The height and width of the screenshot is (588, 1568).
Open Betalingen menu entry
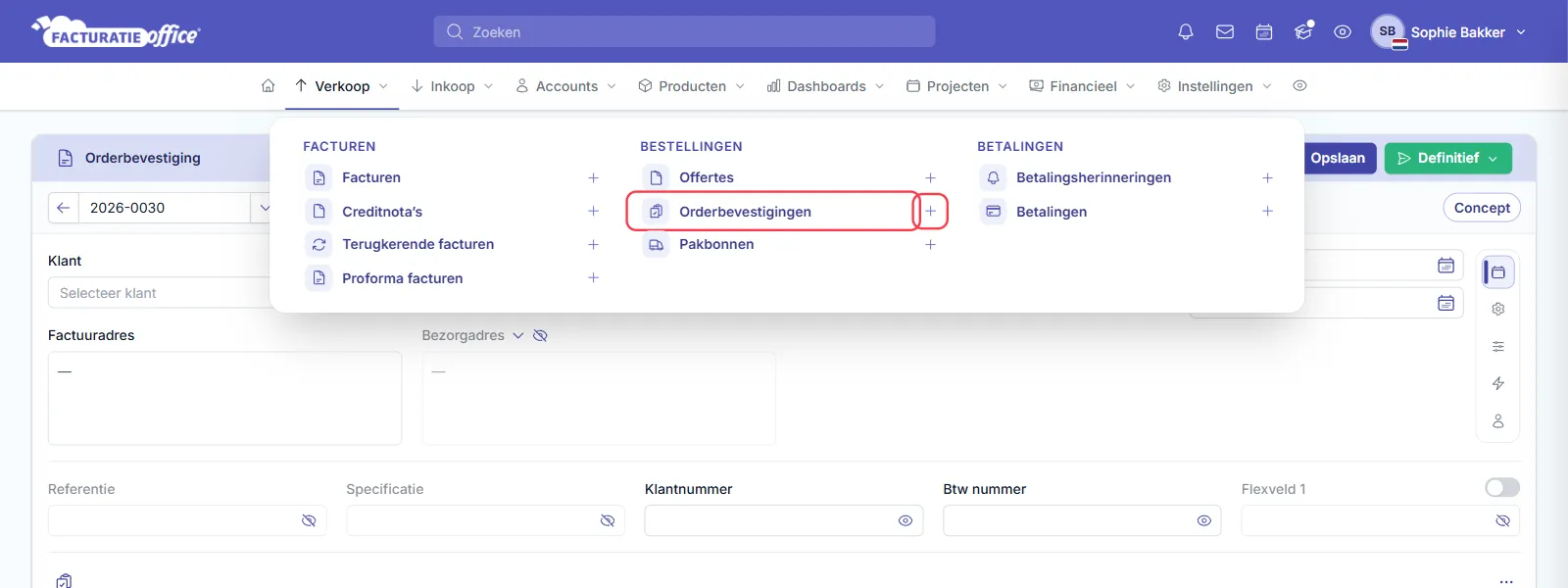pyautogui.click(x=1052, y=212)
